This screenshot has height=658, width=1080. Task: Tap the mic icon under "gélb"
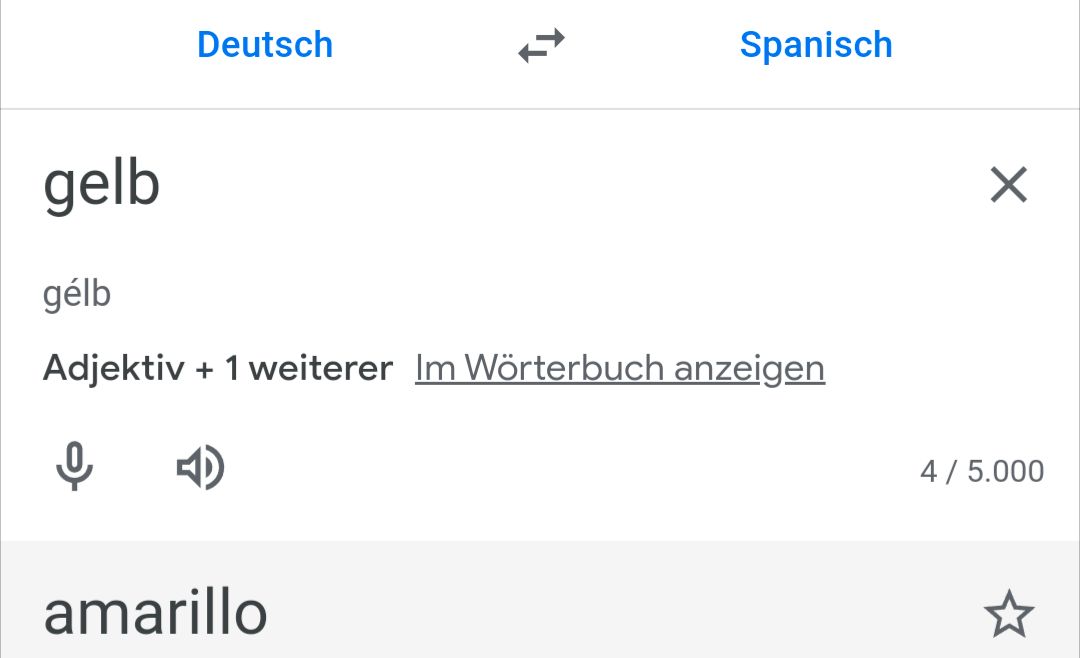(x=75, y=467)
